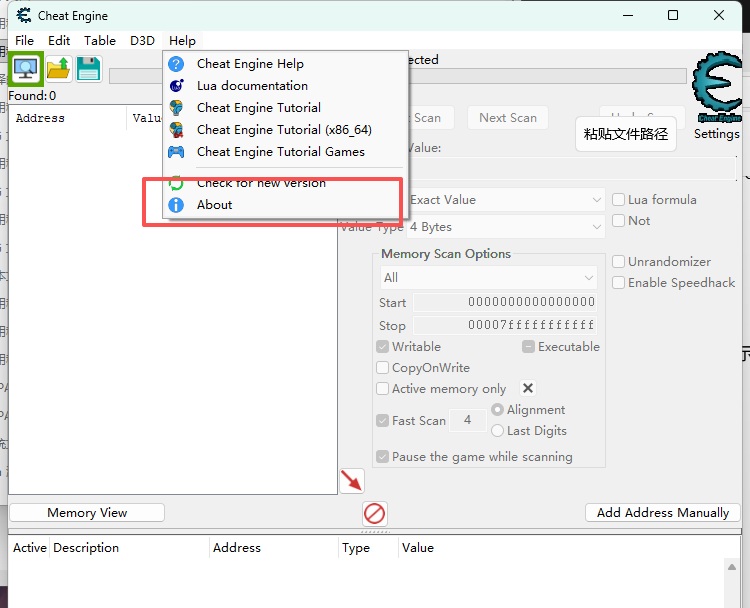Click the red clear address list icon
Image resolution: width=750 pixels, height=608 pixels.
click(375, 514)
